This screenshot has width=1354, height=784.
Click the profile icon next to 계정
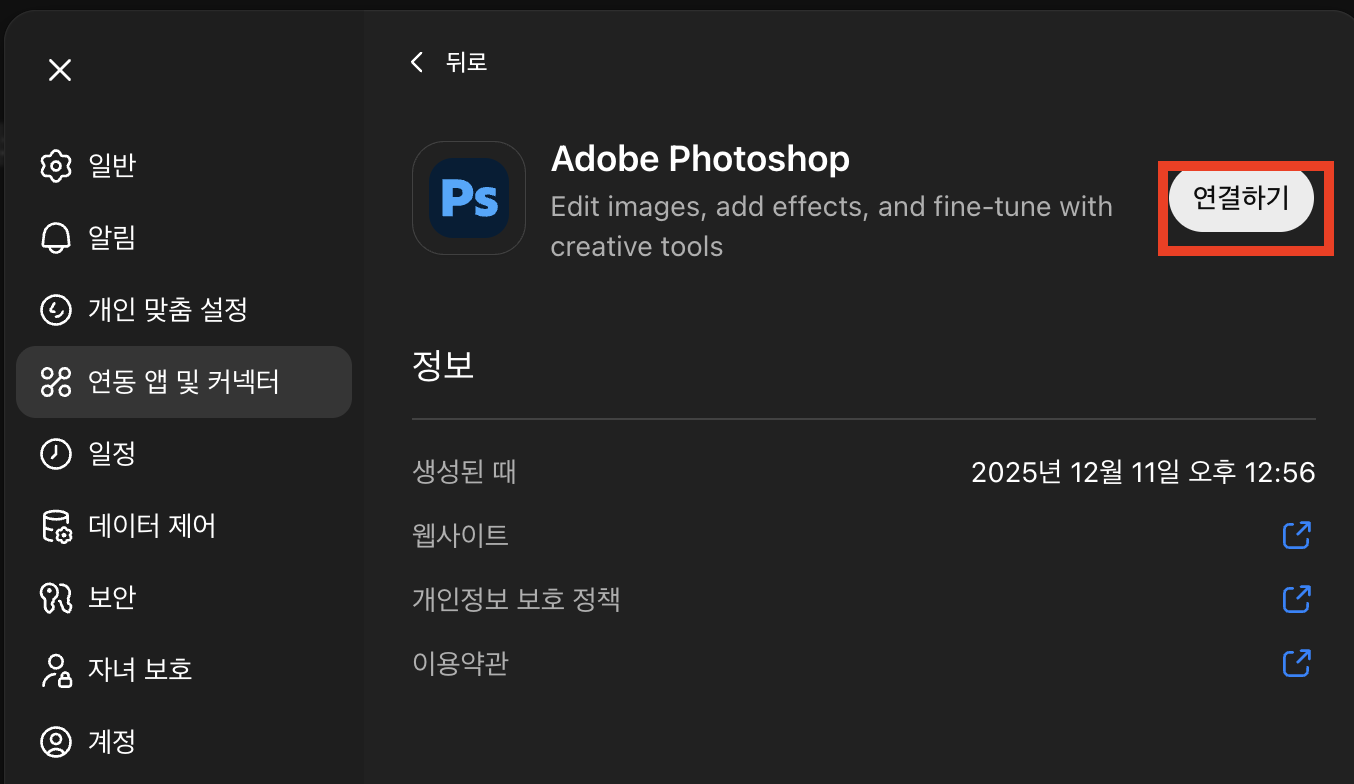click(x=56, y=742)
